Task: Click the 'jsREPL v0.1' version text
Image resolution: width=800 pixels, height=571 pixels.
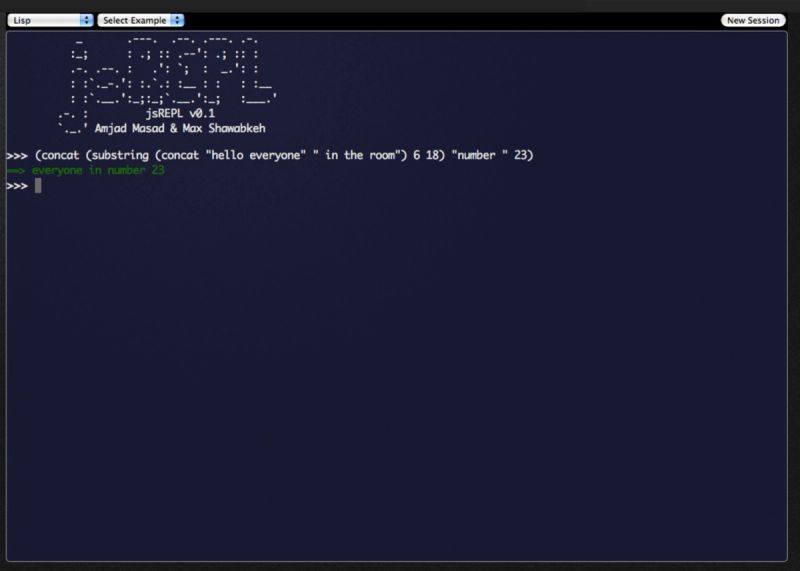Action: (180, 113)
